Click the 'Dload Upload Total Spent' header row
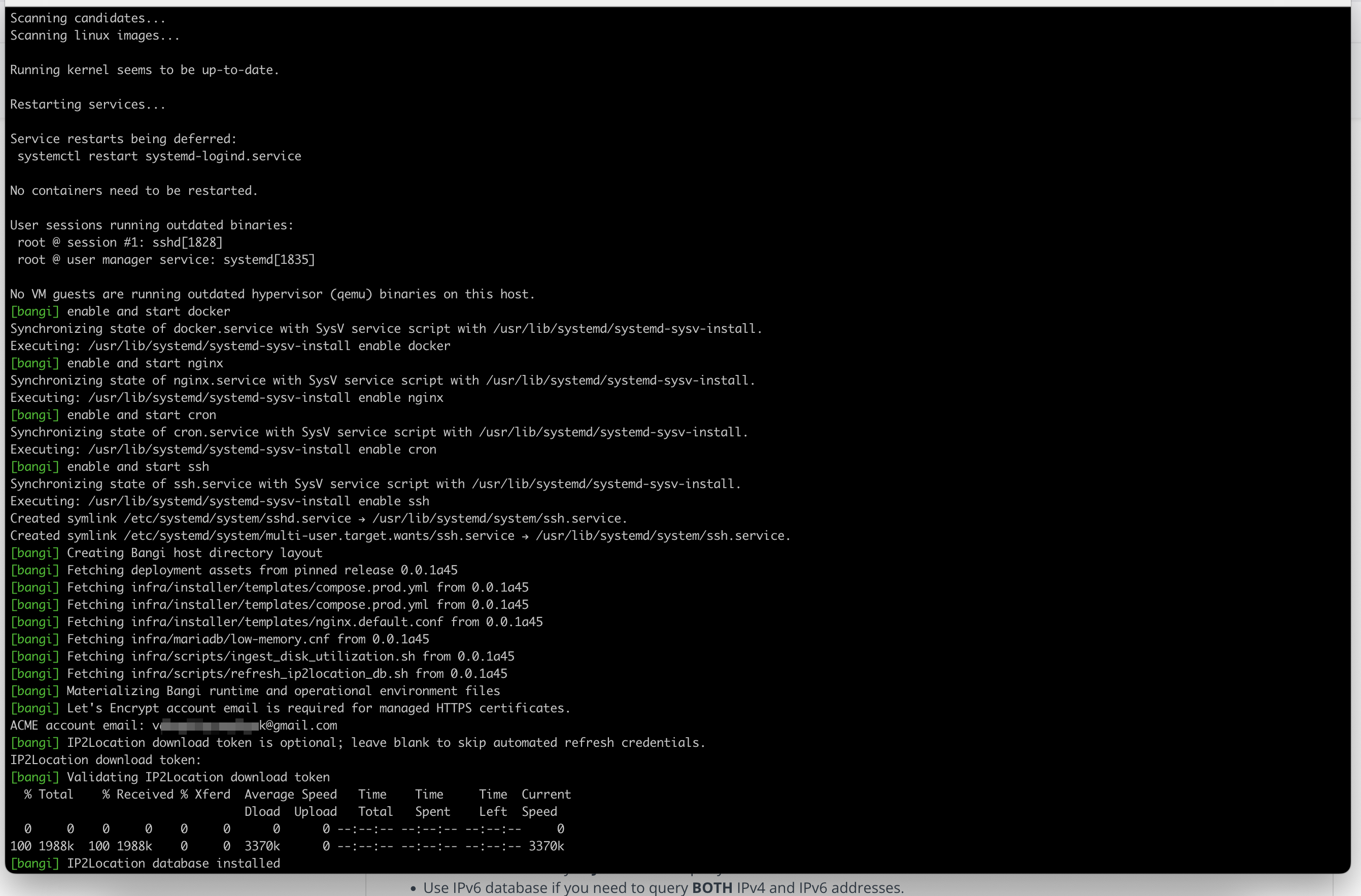Image resolution: width=1361 pixels, height=896 pixels. pos(401,811)
